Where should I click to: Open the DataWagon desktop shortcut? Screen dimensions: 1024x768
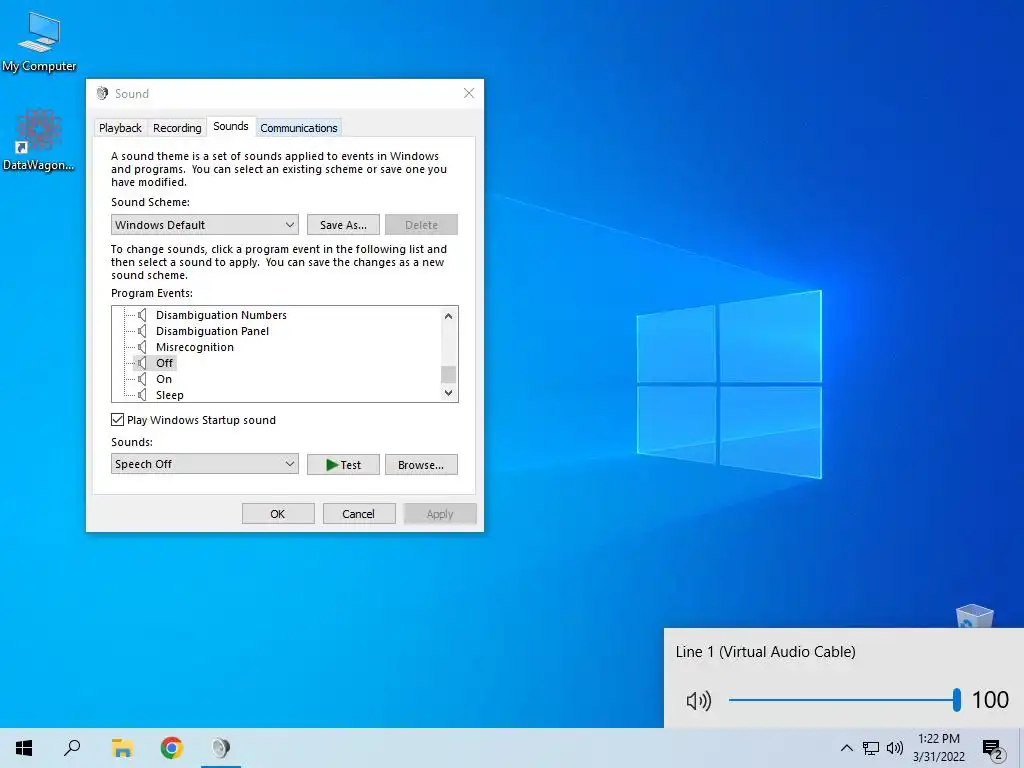(39, 140)
